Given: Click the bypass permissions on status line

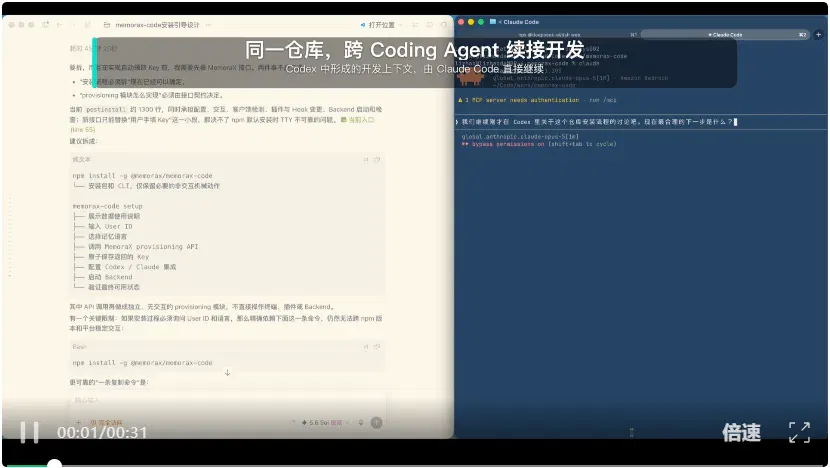Looking at the screenshot, I should 539,144.
